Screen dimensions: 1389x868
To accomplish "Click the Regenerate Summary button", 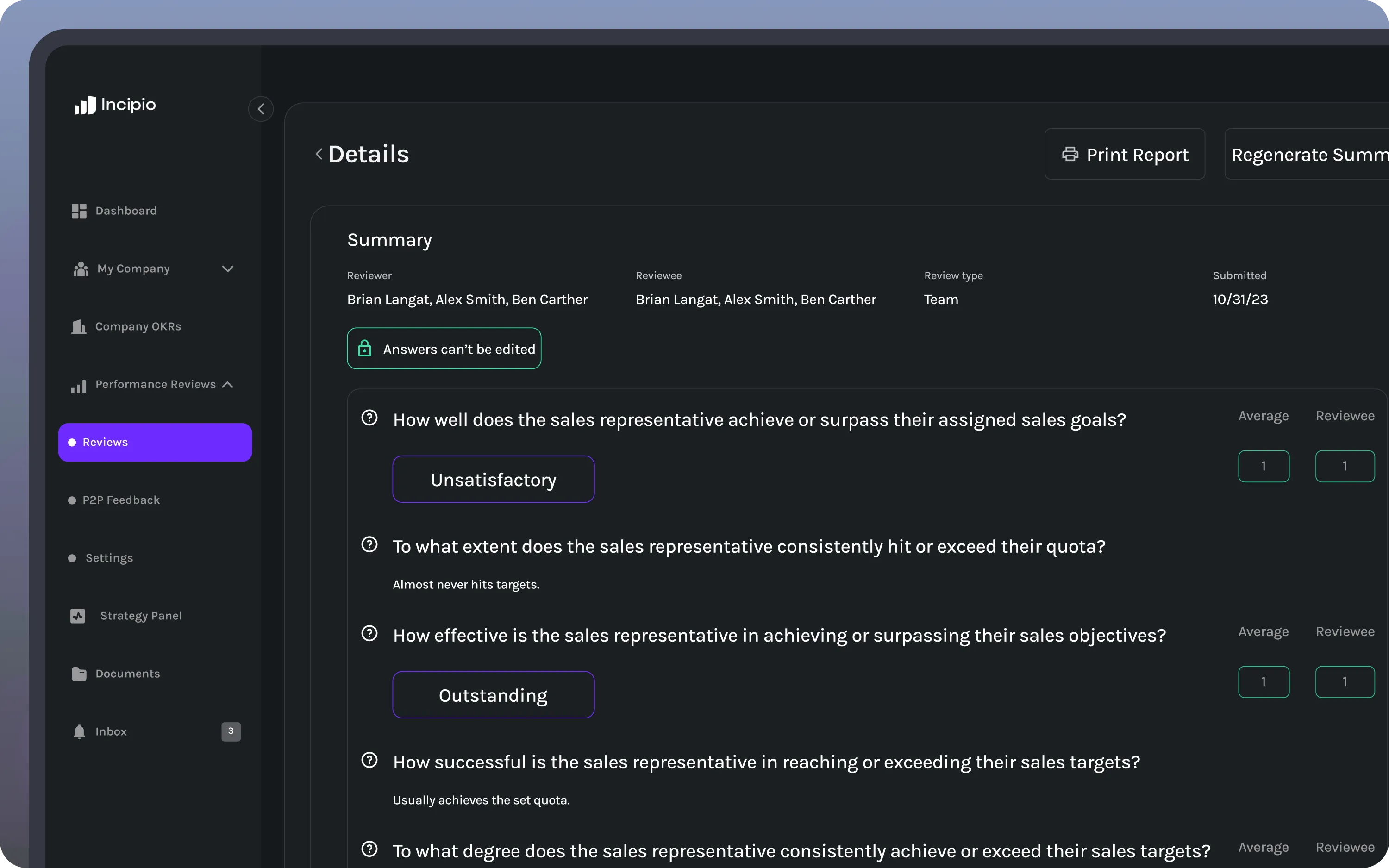I will pos(1308,155).
